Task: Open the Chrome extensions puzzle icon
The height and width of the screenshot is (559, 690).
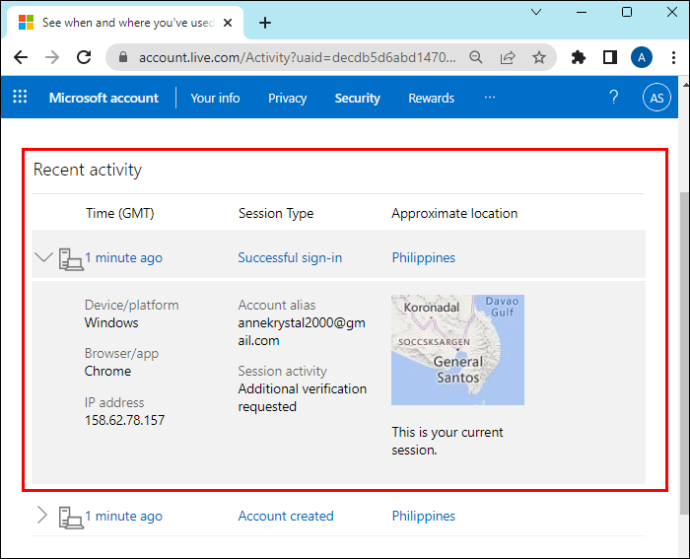Action: (578, 57)
